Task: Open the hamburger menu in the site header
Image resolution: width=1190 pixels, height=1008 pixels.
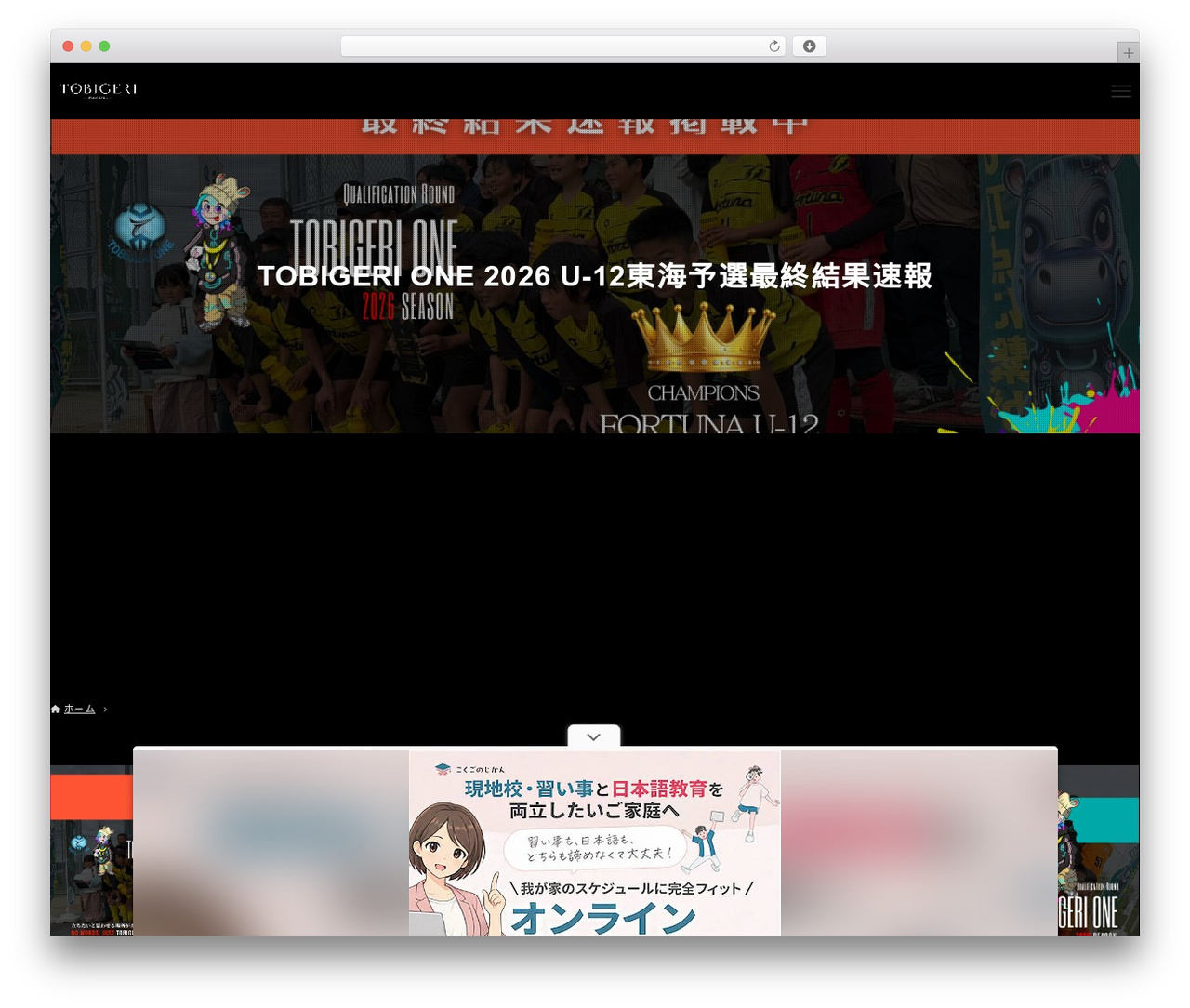Action: click(1121, 91)
